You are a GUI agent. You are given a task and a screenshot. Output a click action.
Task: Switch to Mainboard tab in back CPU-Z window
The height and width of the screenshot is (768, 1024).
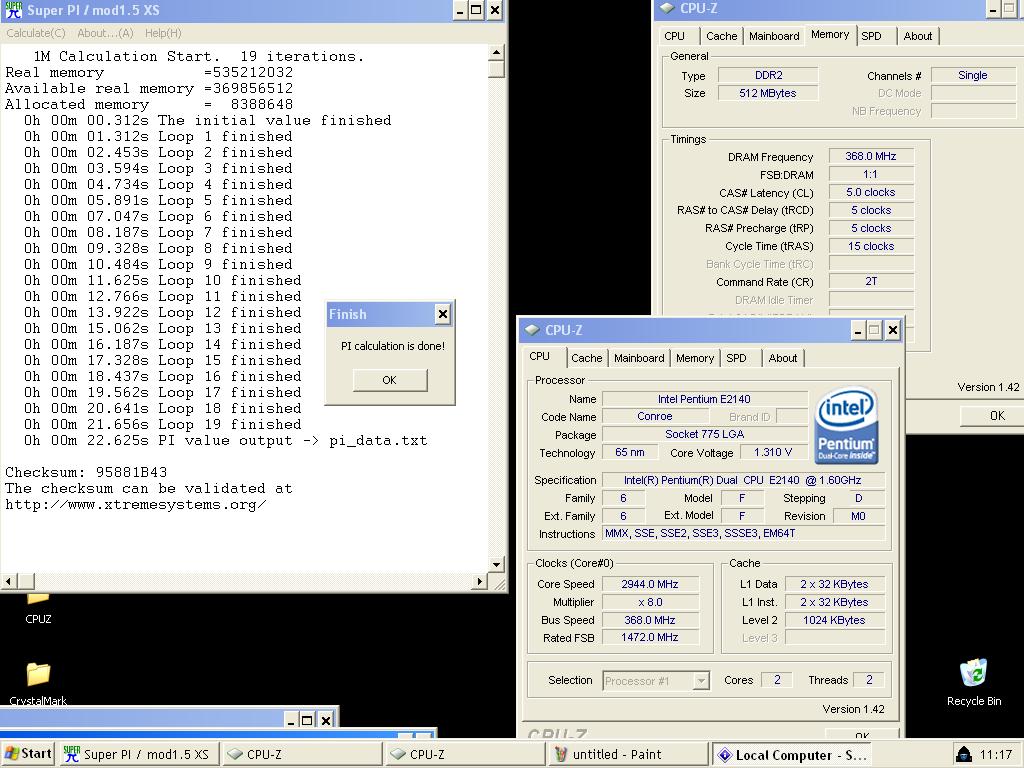(x=774, y=37)
